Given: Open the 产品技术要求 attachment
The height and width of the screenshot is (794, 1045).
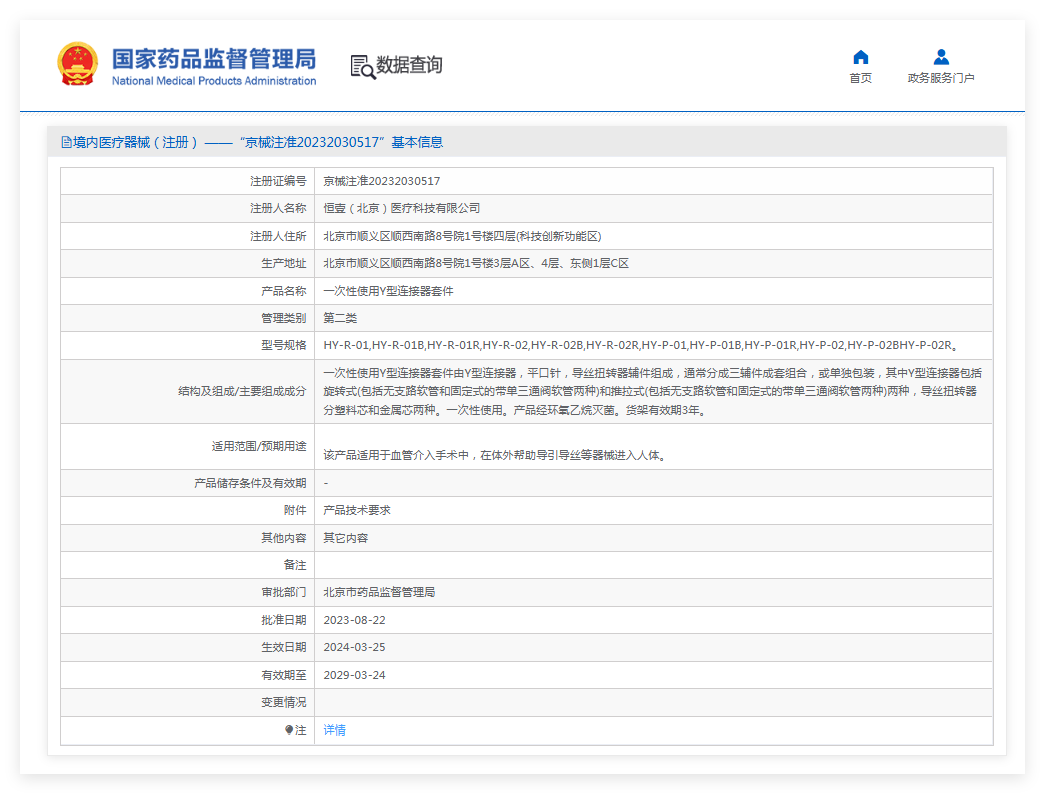Looking at the screenshot, I should pyautogui.click(x=357, y=510).
